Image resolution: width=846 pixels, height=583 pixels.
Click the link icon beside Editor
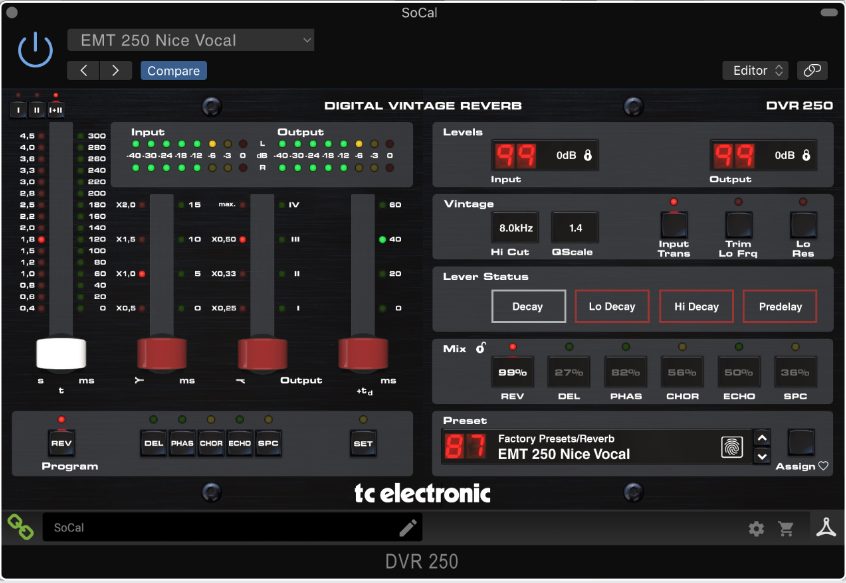812,70
